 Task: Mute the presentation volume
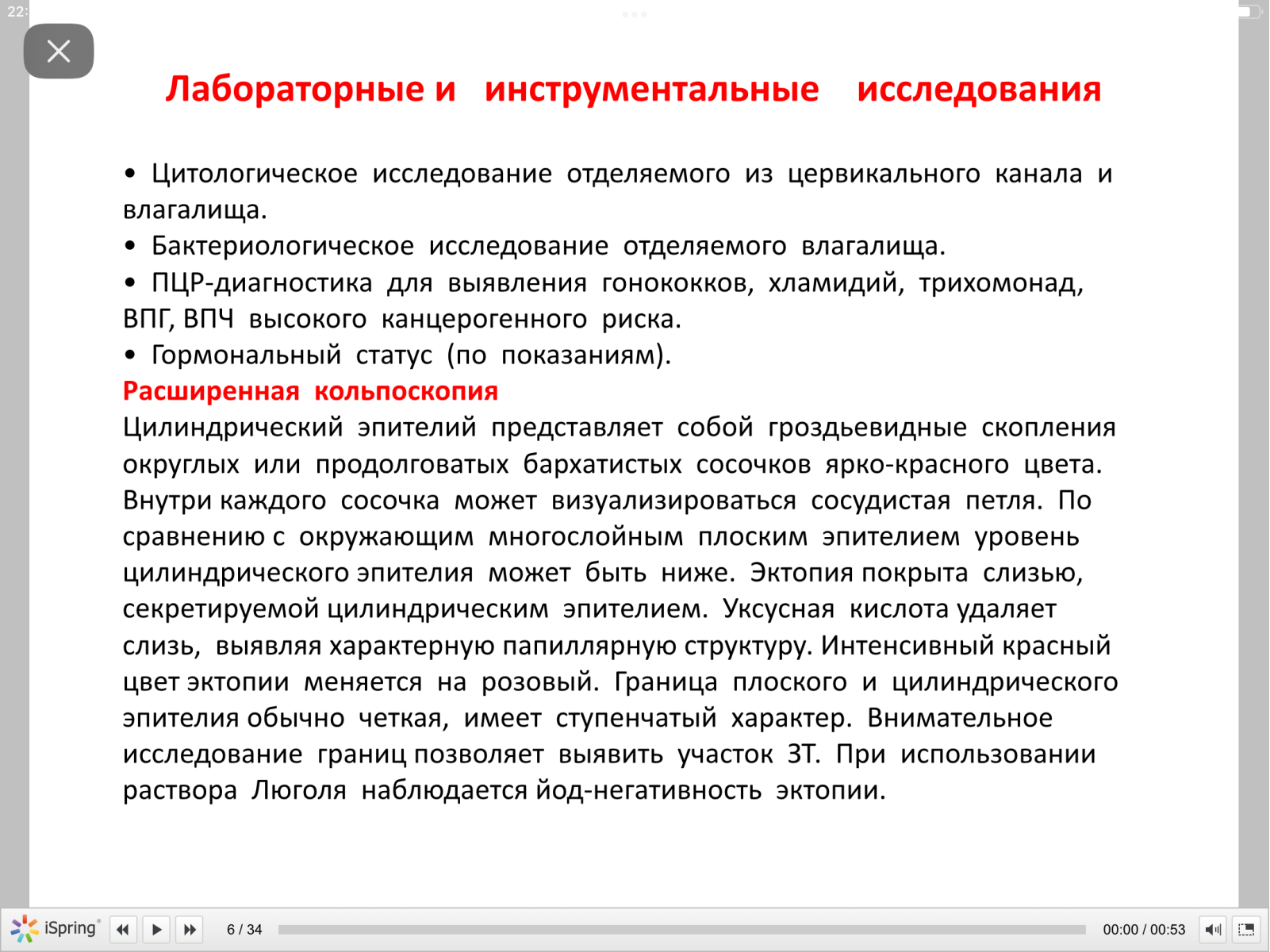coord(1213,929)
